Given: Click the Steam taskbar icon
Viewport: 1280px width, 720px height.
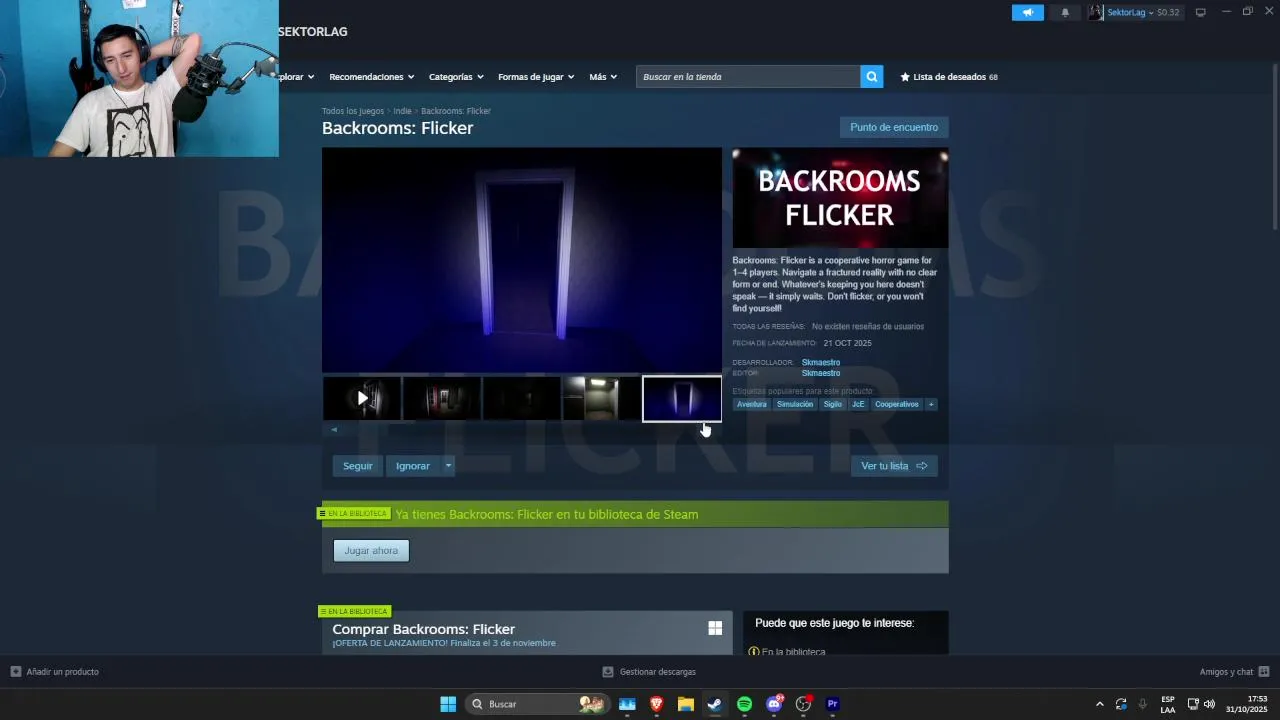Looking at the screenshot, I should (715, 704).
